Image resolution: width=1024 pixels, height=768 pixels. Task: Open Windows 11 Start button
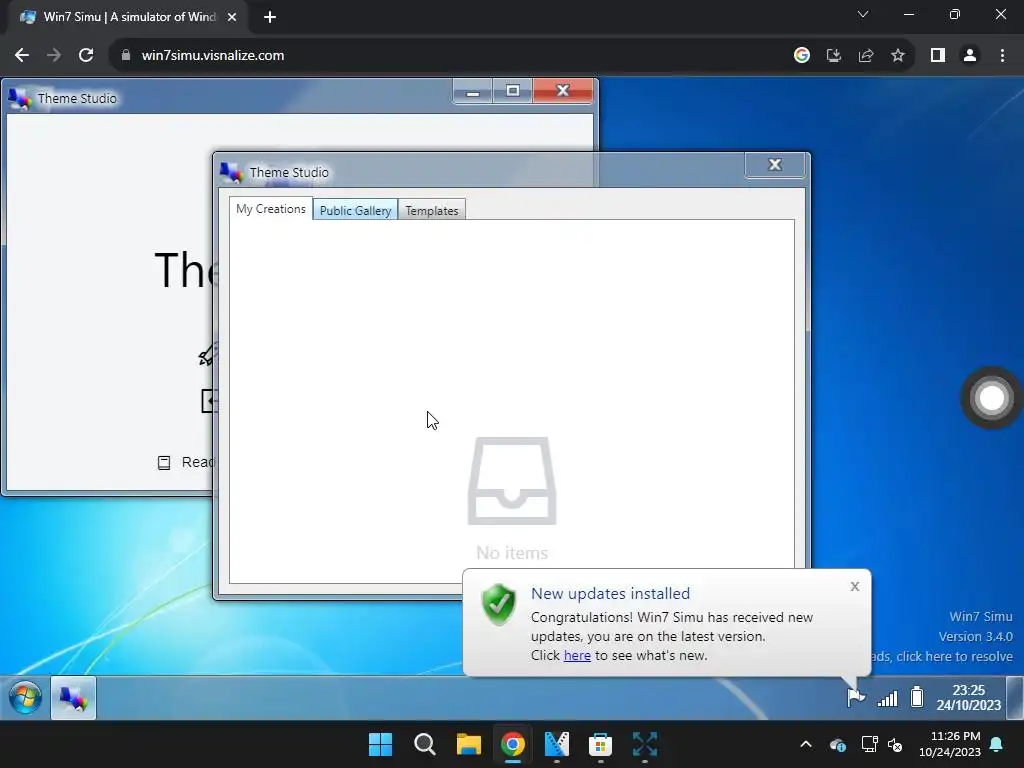click(x=381, y=744)
